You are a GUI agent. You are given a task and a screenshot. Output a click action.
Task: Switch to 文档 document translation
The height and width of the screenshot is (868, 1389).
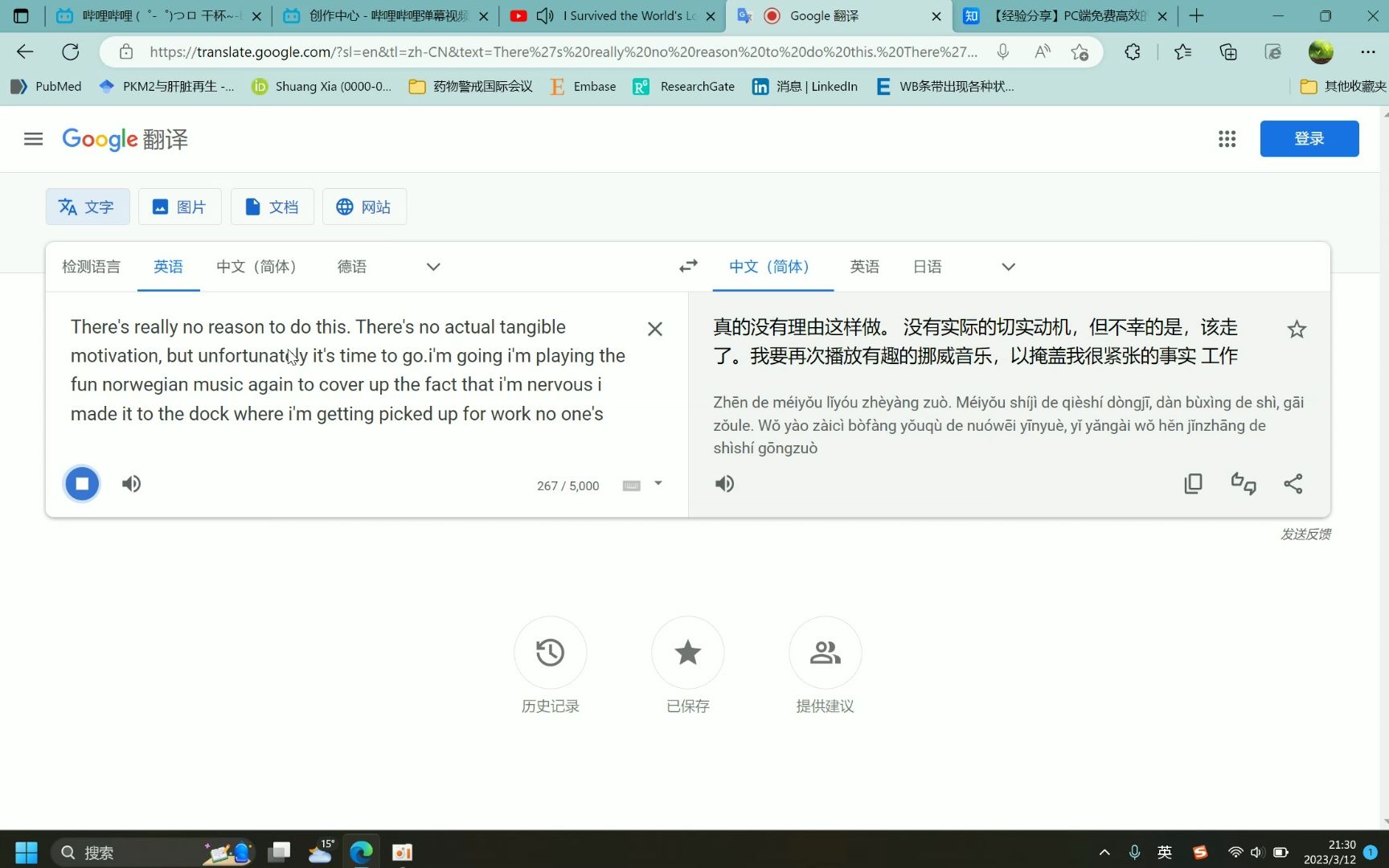click(x=272, y=207)
